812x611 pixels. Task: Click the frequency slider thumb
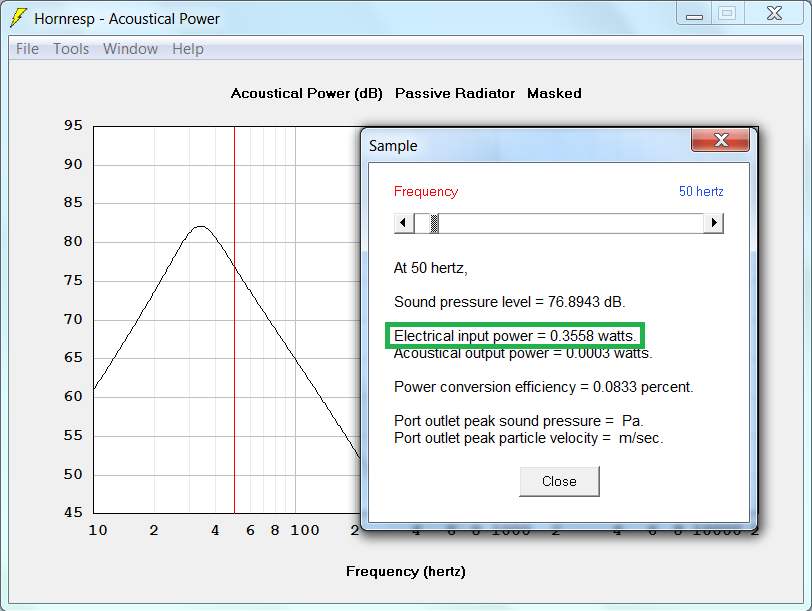(434, 223)
